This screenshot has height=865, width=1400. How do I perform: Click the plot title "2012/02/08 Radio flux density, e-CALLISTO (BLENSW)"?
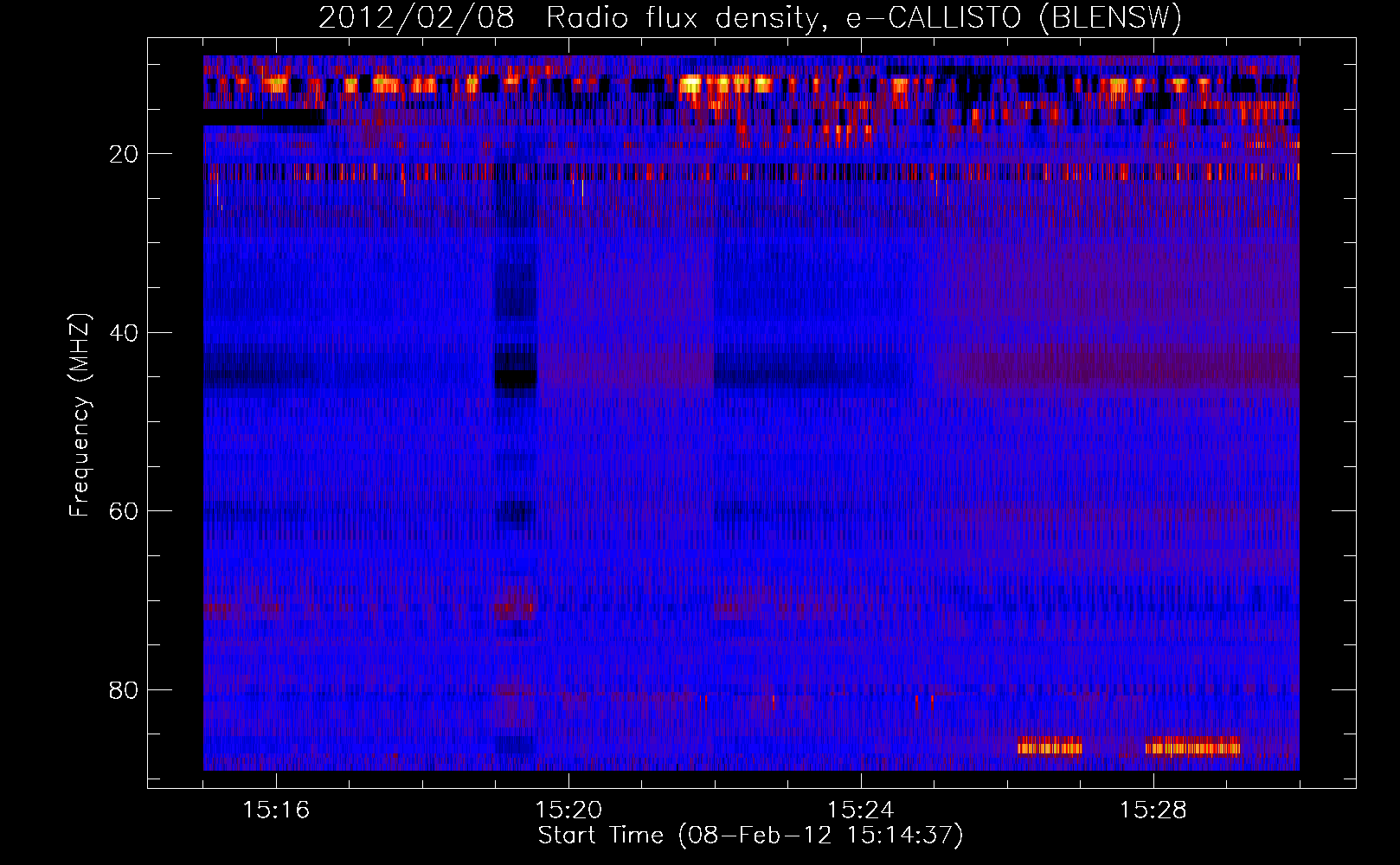click(x=750, y=17)
